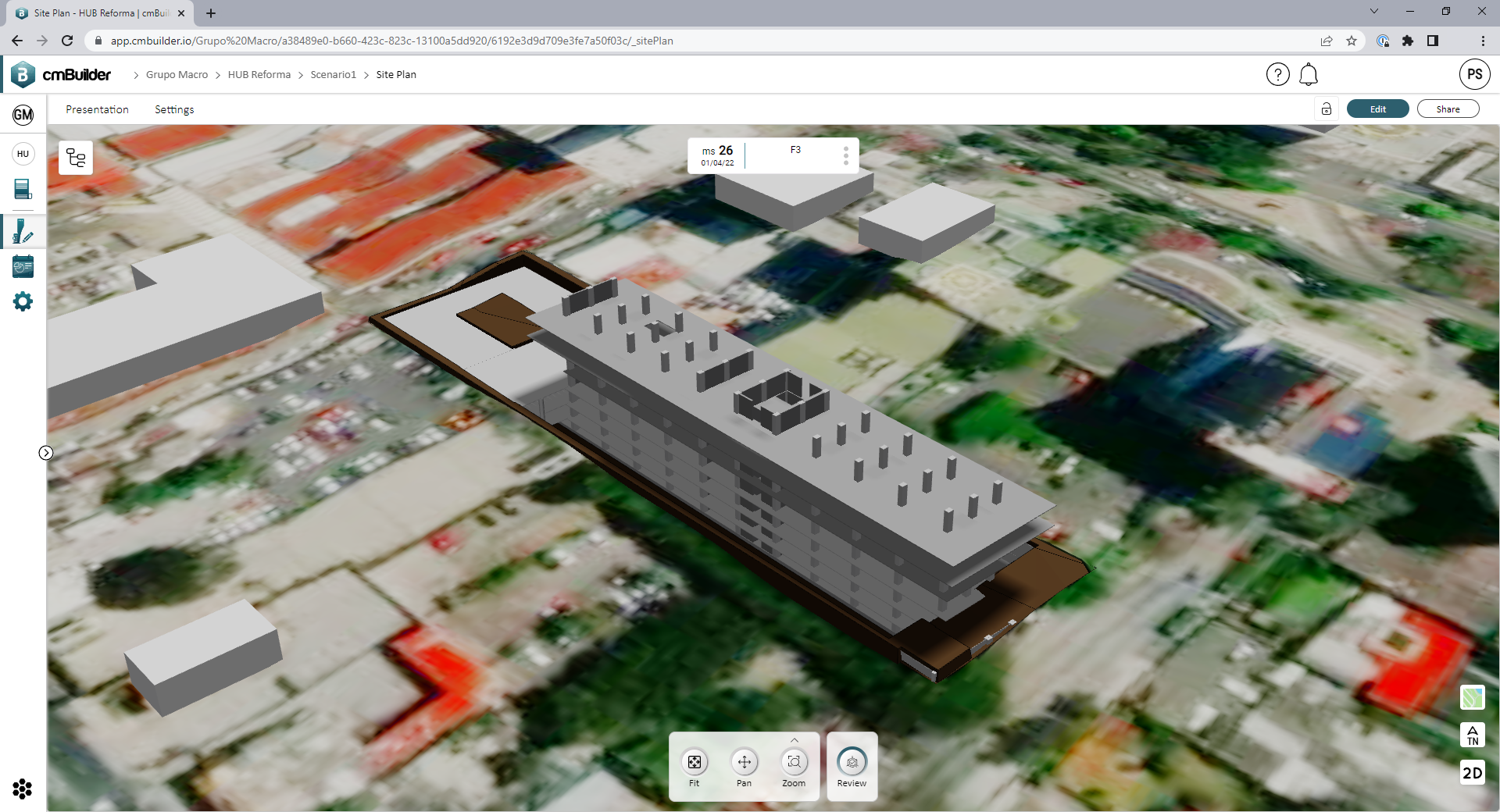Reload the page
Screen dimensions: 1500x812
point(67,41)
